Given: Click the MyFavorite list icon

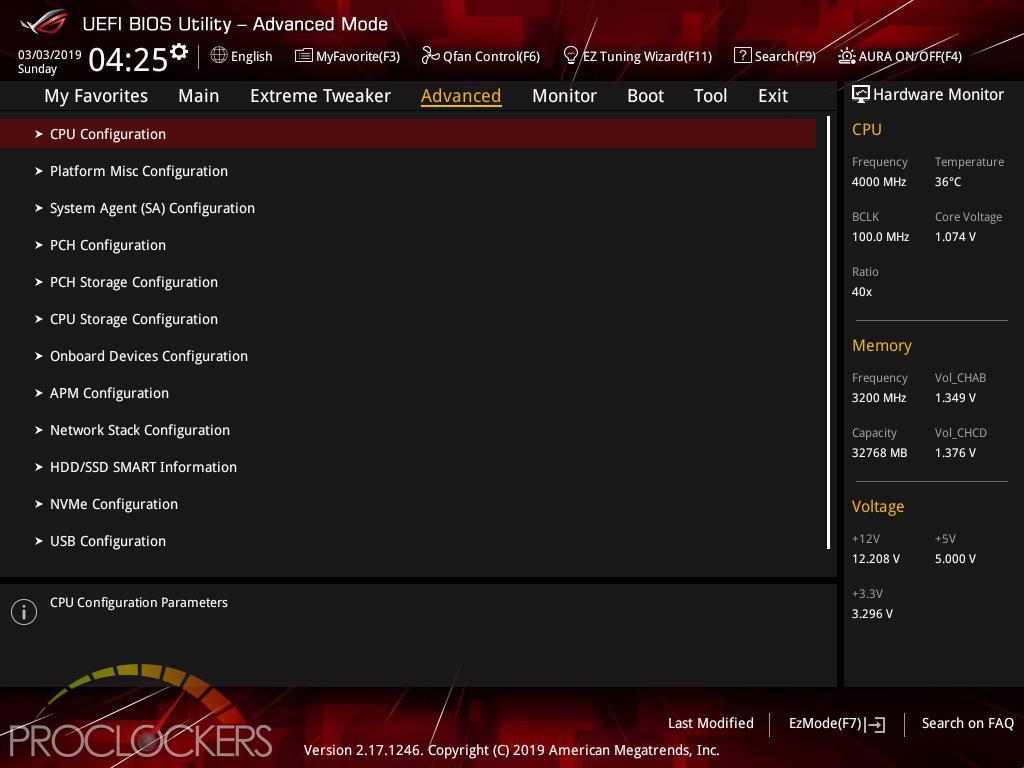Looking at the screenshot, I should (x=304, y=56).
